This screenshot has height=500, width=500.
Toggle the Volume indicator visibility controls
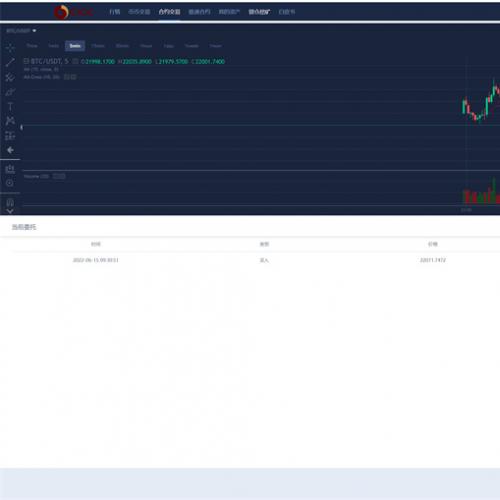click(59, 176)
